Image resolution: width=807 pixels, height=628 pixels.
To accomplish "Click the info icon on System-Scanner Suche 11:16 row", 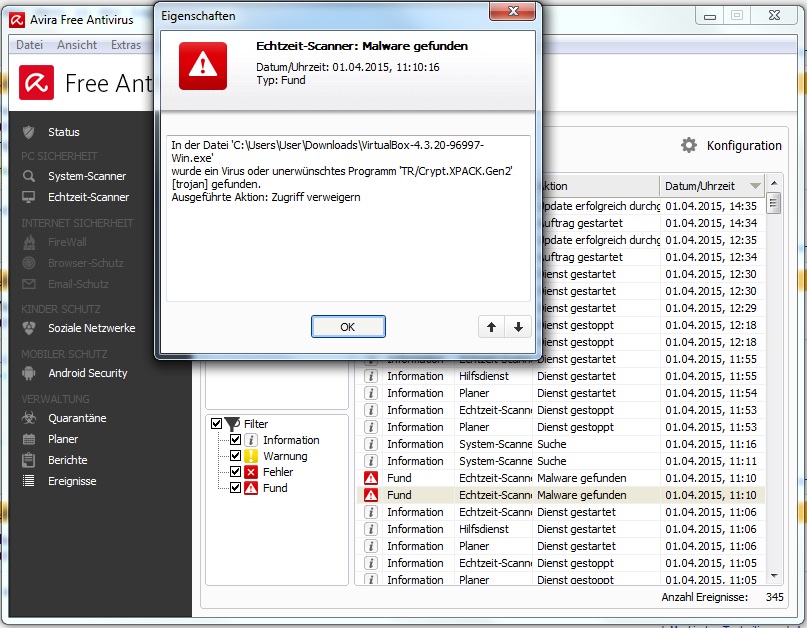I will (371, 444).
